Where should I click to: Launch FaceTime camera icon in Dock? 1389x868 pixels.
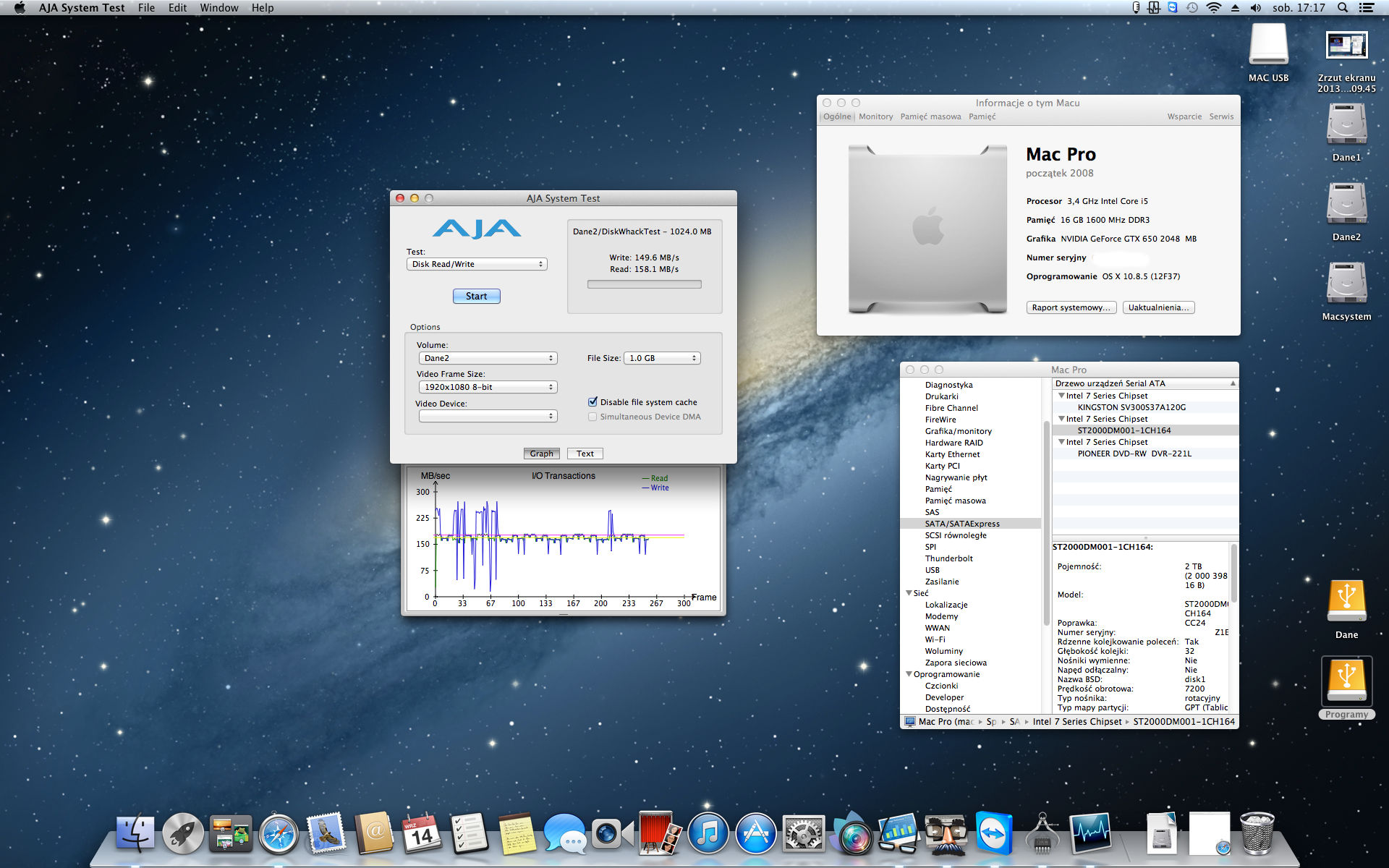pos(612,833)
